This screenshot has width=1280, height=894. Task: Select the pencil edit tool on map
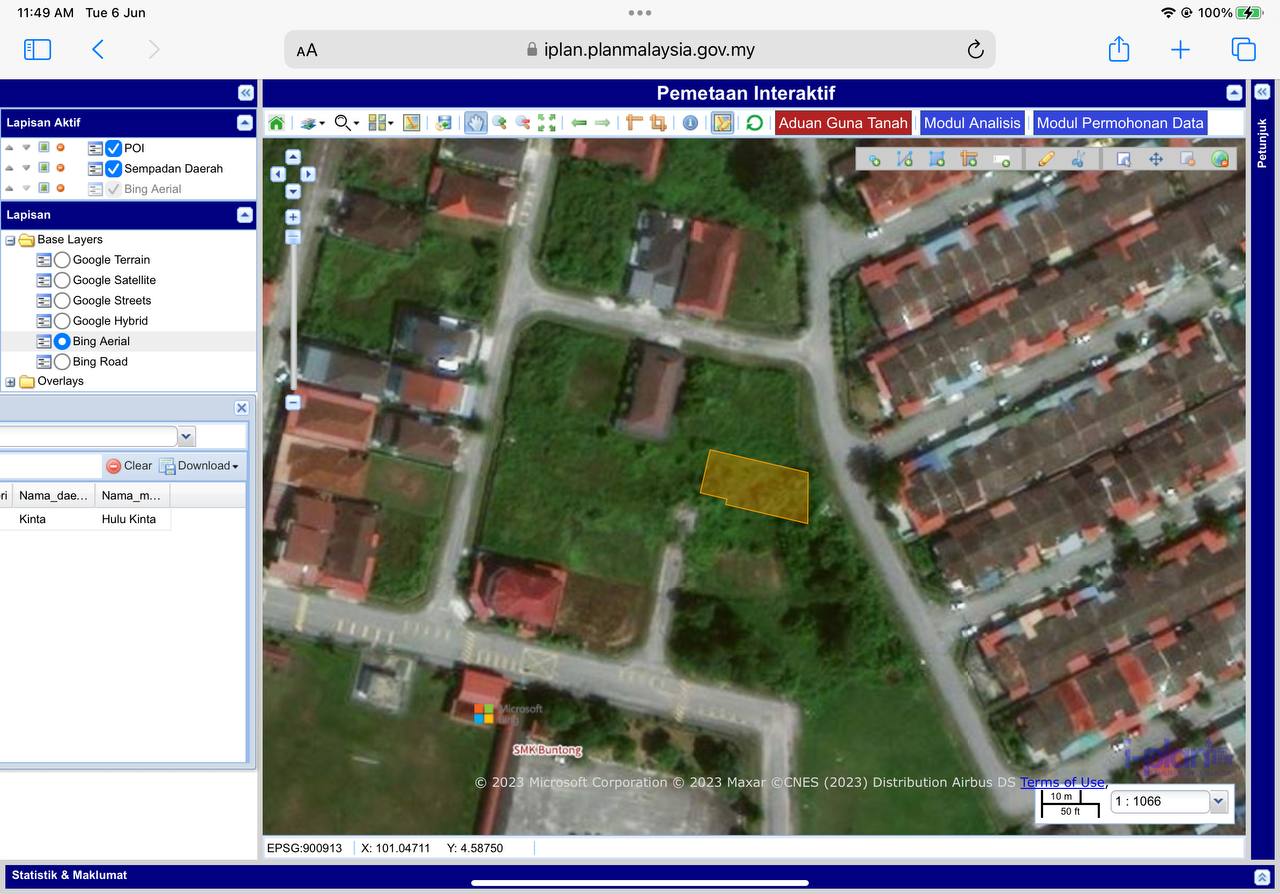(x=1046, y=159)
